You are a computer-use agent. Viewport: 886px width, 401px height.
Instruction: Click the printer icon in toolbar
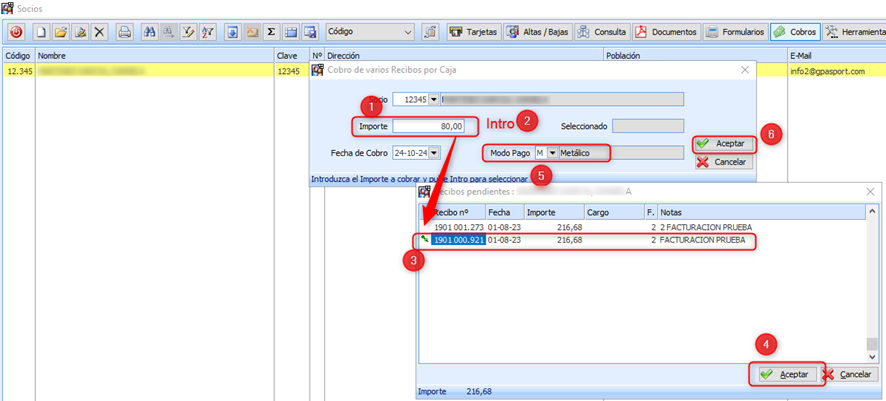tap(125, 32)
